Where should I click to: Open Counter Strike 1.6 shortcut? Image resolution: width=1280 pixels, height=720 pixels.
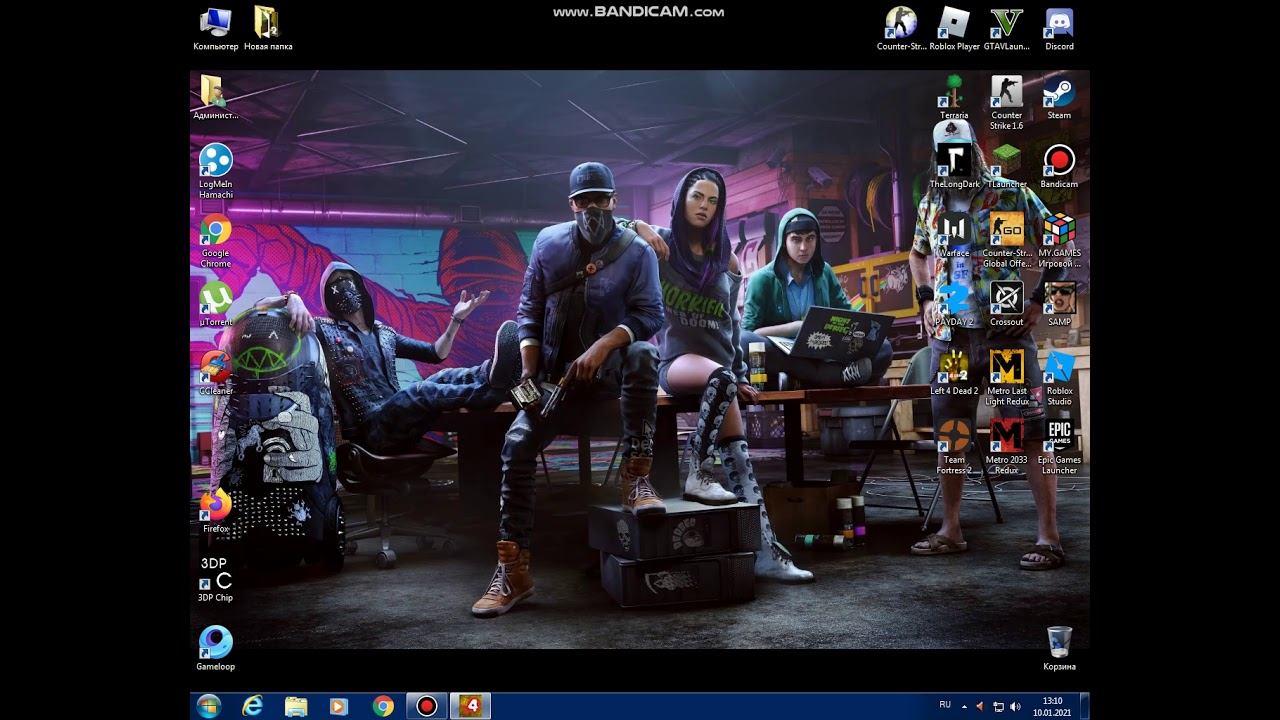click(1006, 102)
